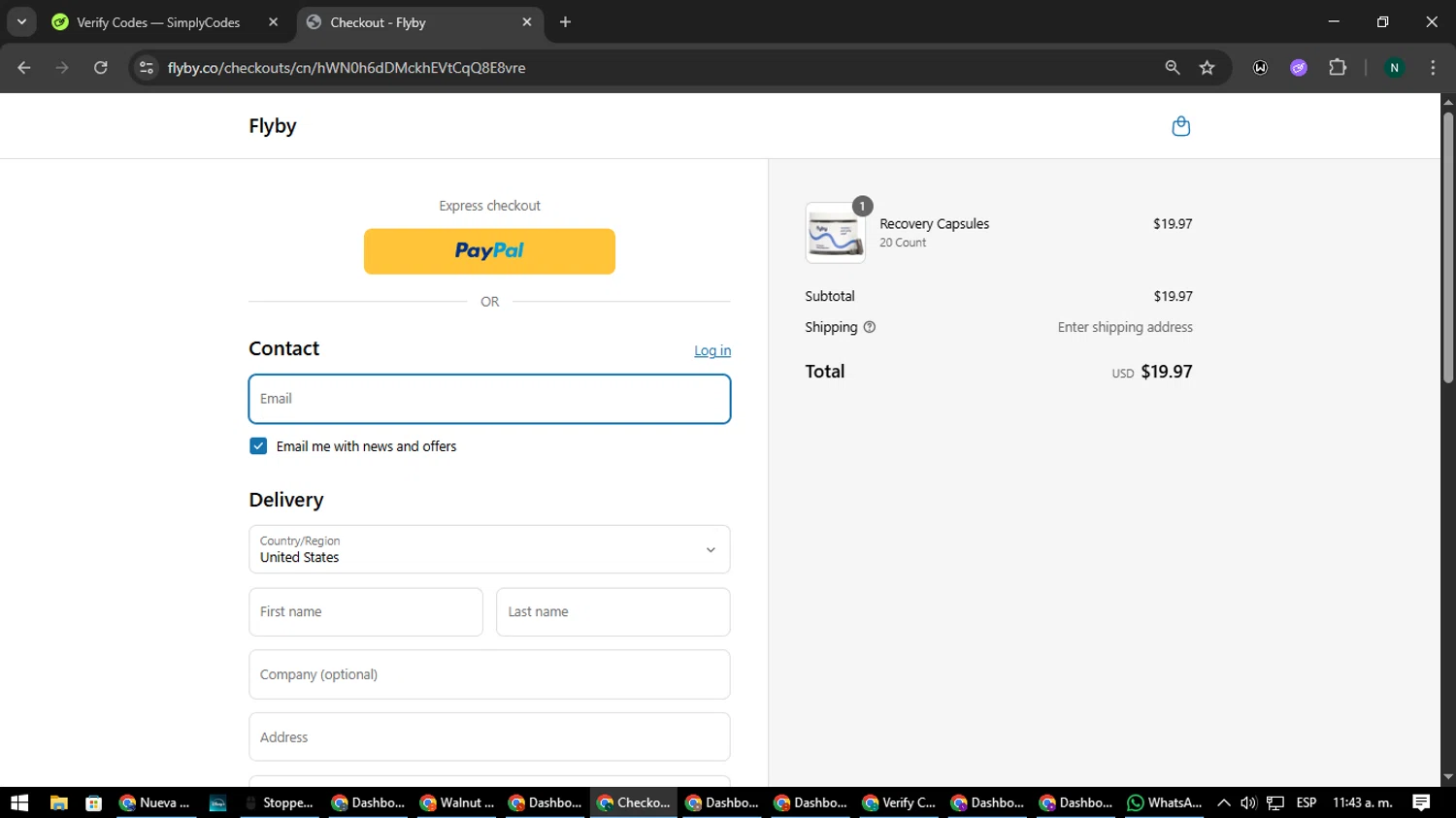Open the dark blue taskbar app before Stoppe
Screen dimensions: 1456x818
(x=217, y=802)
